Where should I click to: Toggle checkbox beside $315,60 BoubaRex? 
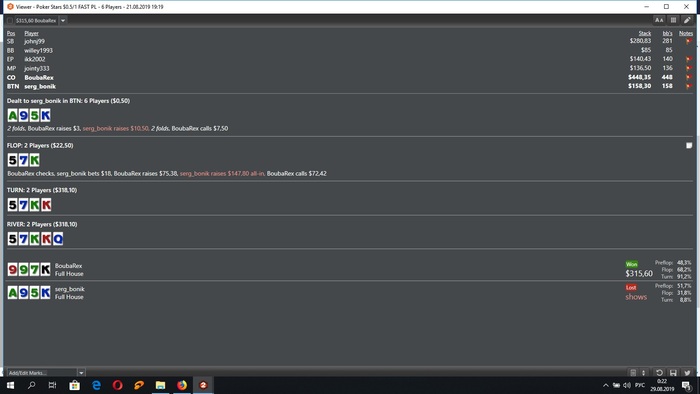pos(10,21)
